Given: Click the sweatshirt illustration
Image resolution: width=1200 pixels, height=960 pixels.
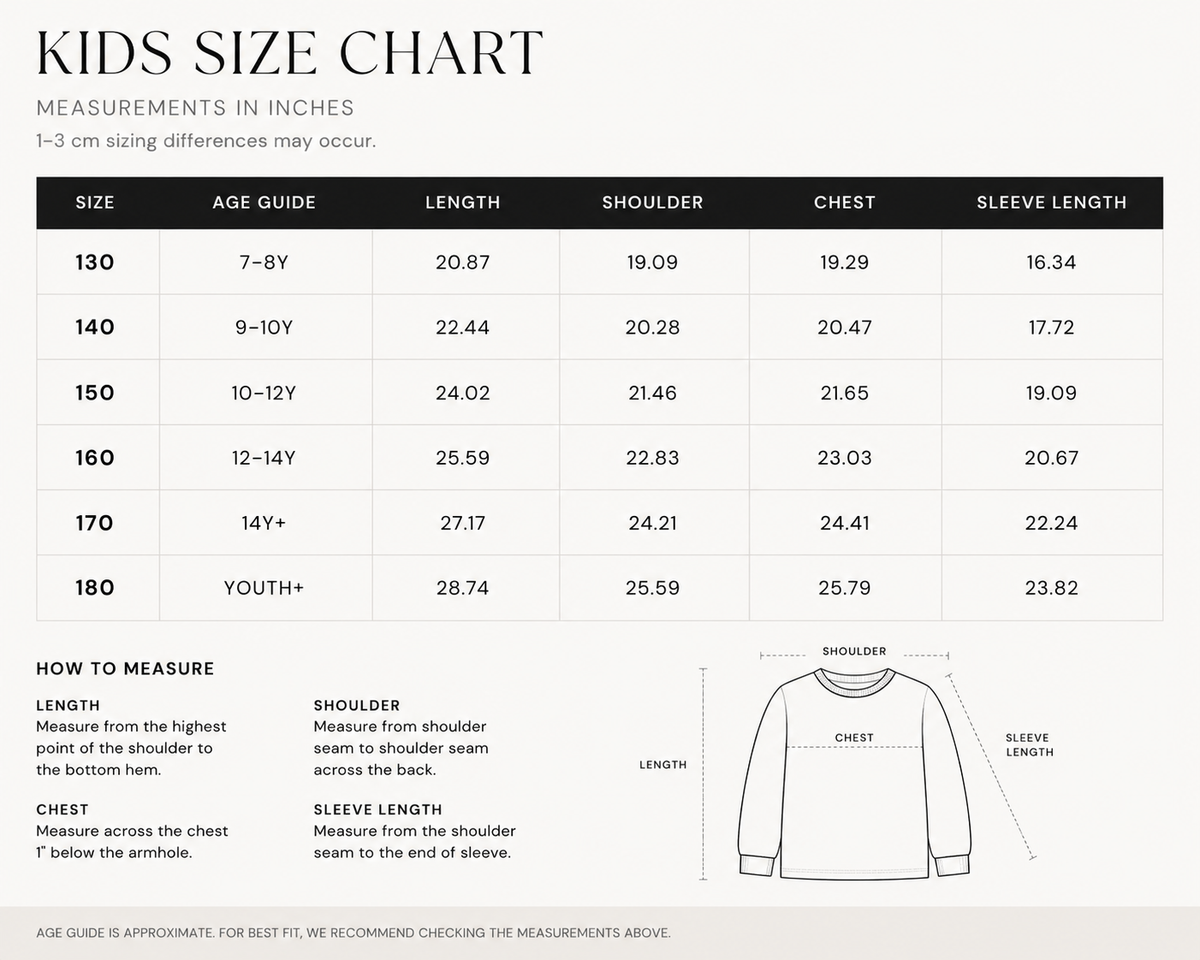Looking at the screenshot, I should [855, 774].
